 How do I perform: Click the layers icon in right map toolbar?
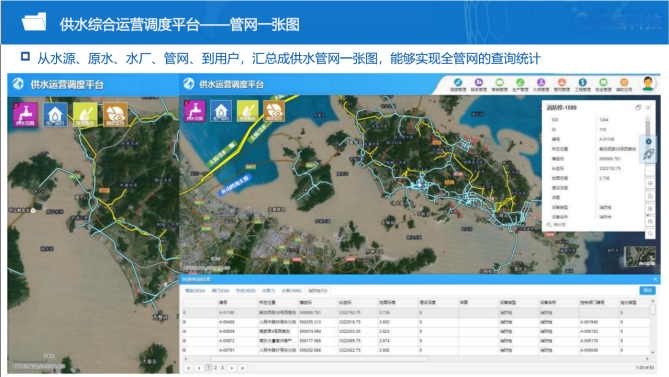(x=650, y=183)
